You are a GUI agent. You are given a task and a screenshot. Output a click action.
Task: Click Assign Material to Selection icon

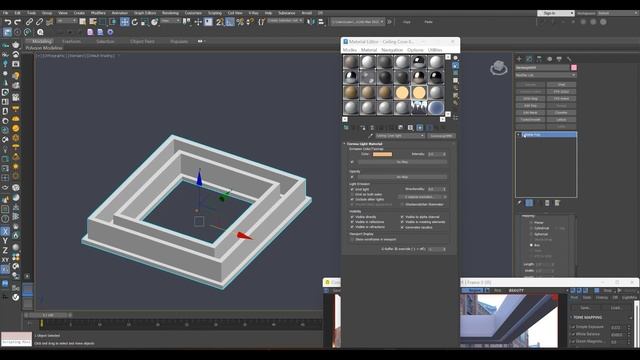362,128
